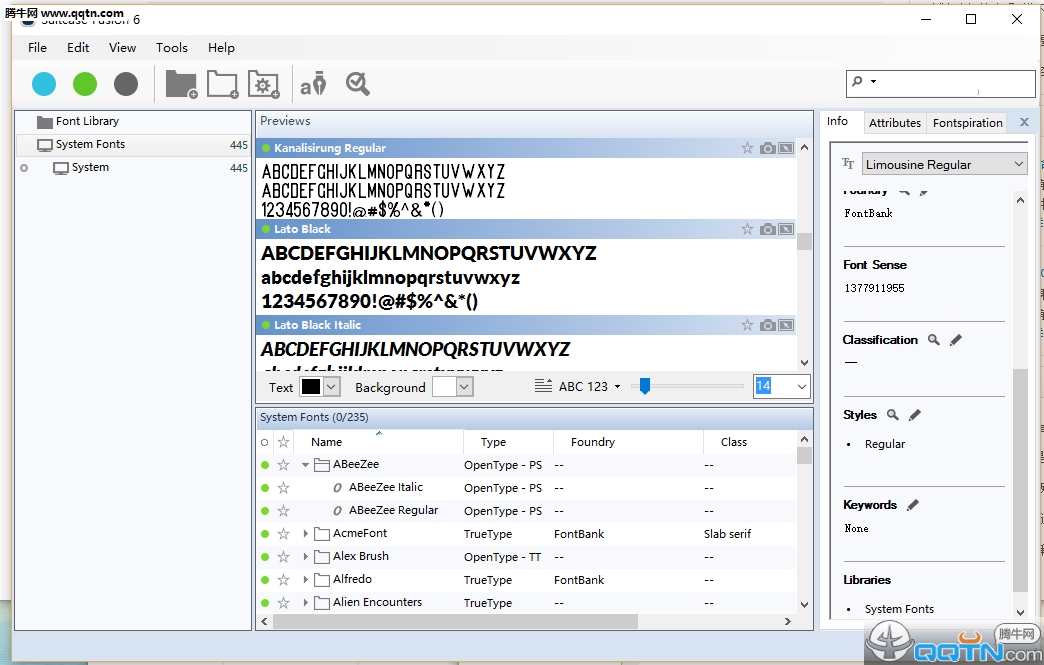The width and height of the screenshot is (1044, 665).
Task: Toggle activation dot for Alex Brush
Action: pos(265,557)
